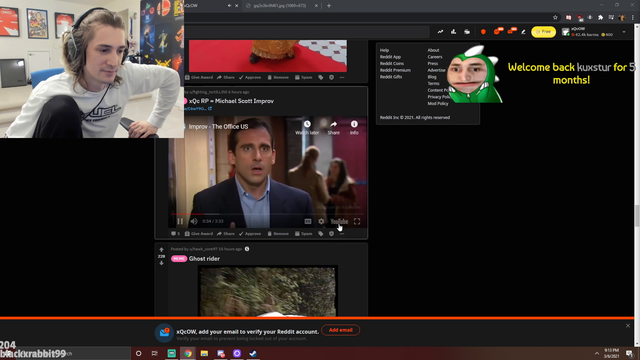This screenshot has height=360, width=640.
Task: Switch video to fullscreen mode
Action: click(357, 221)
